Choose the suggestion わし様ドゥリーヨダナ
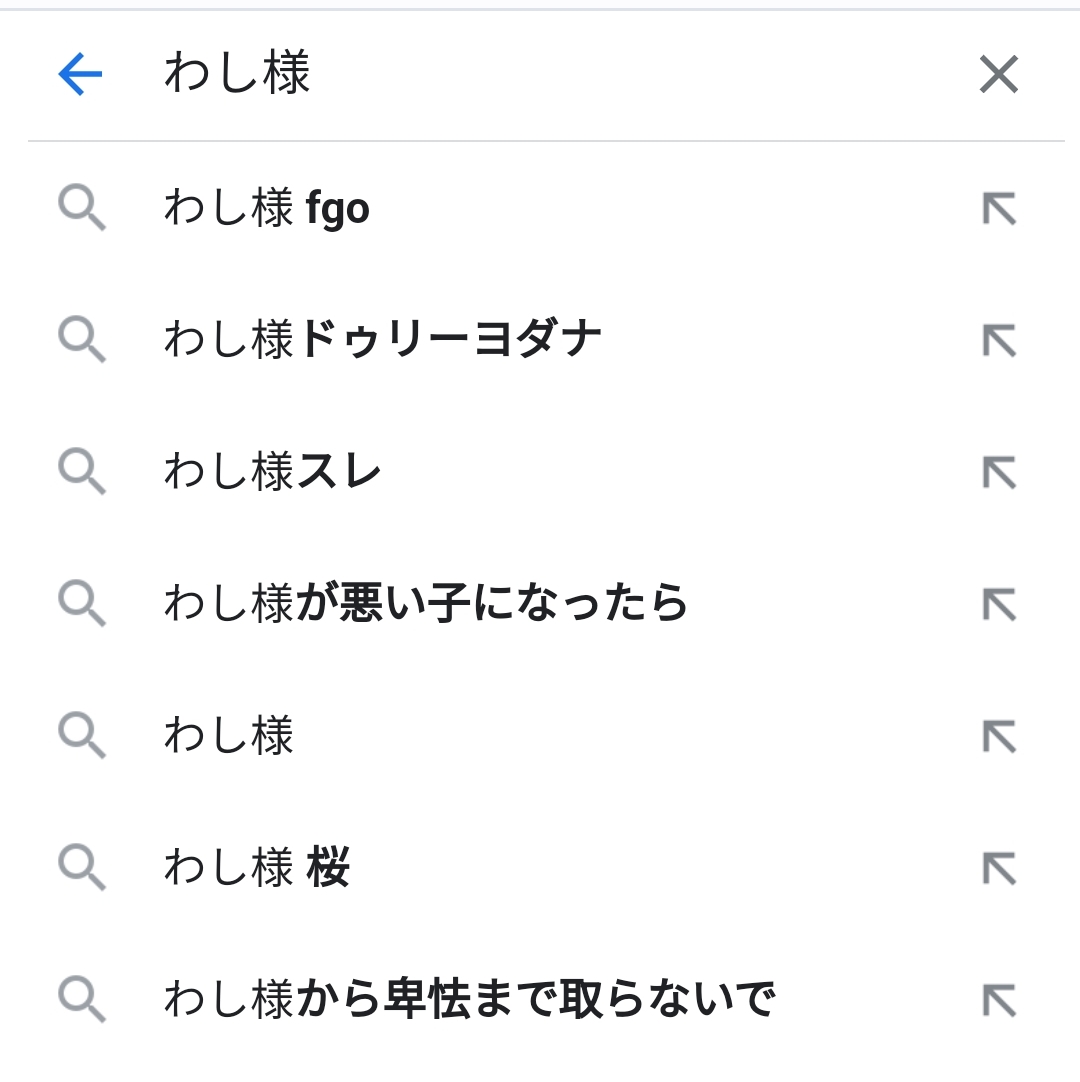This screenshot has width=1080, height=1082. tap(383, 340)
